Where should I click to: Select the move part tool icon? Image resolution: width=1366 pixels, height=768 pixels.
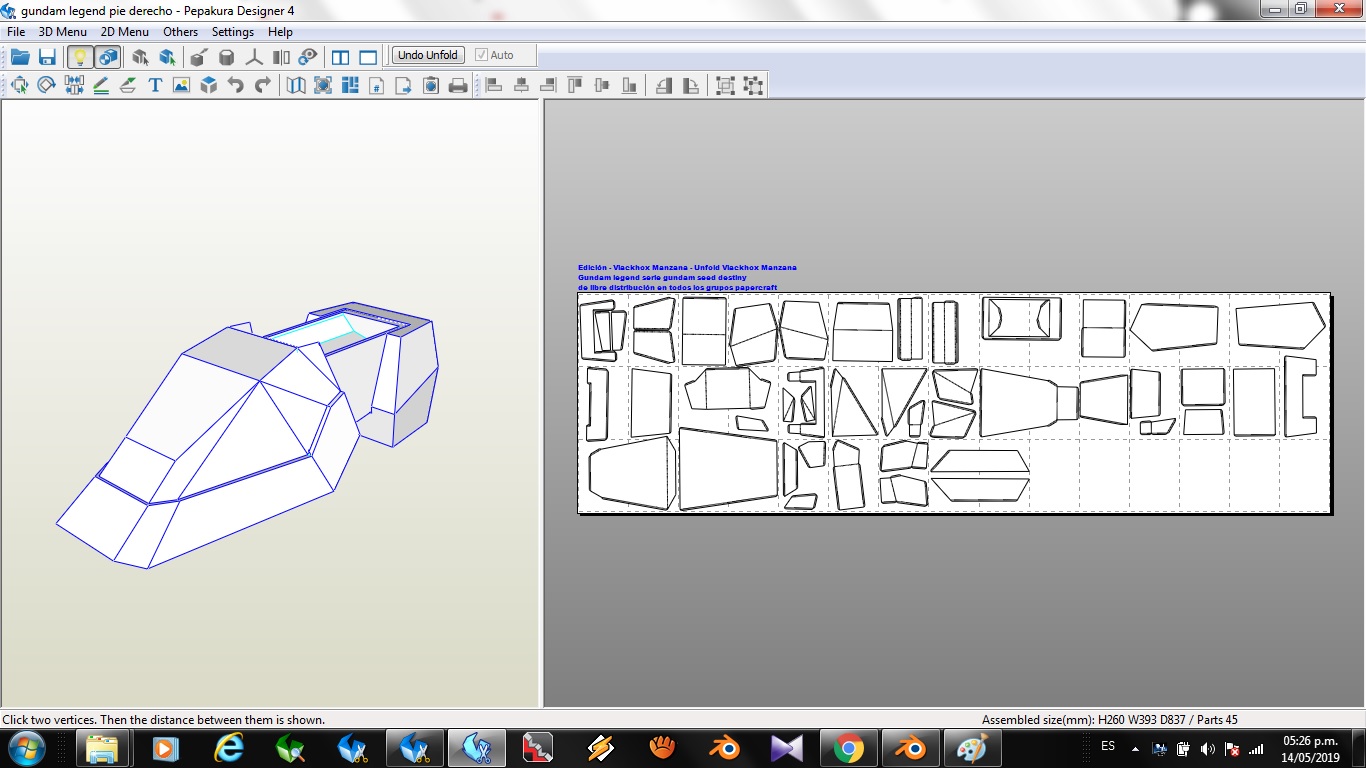pos(19,85)
